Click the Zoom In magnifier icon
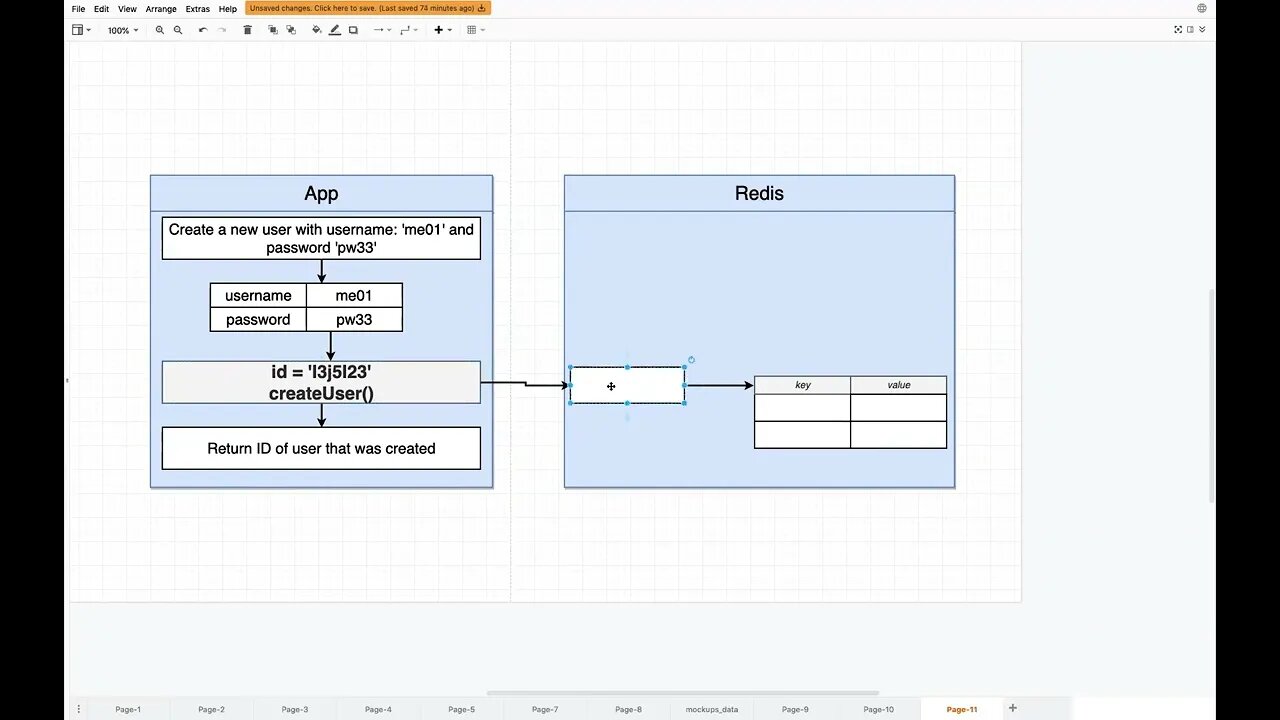The height and width of the screenshot is (720, 1280). [160, 30]
